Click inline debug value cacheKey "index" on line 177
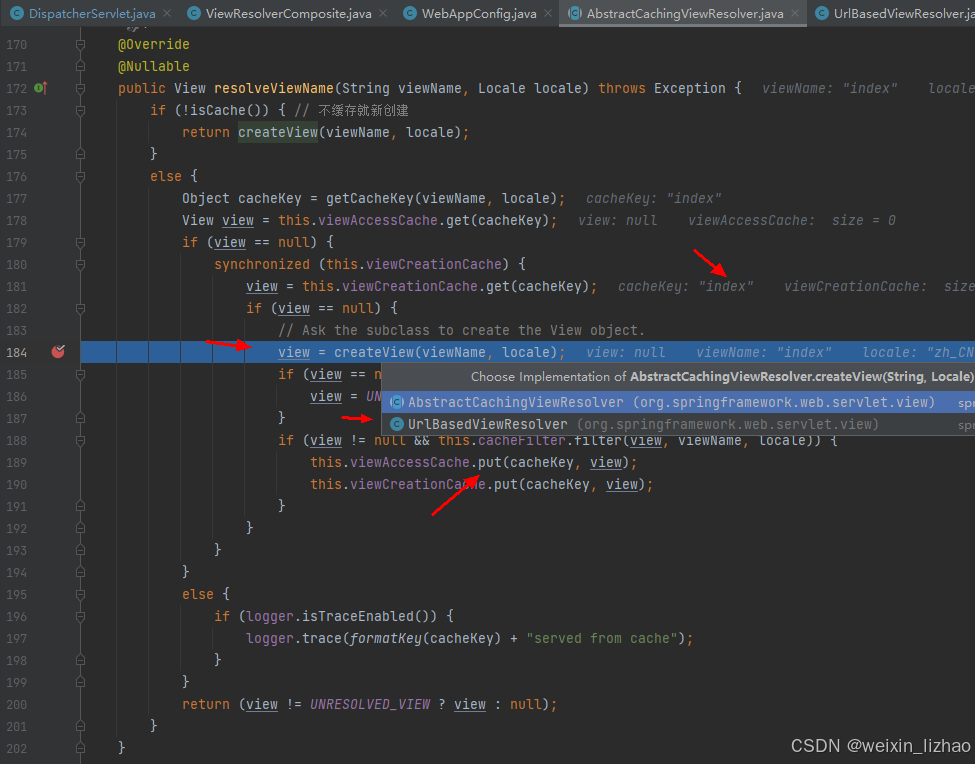 [x=654, y=198]
